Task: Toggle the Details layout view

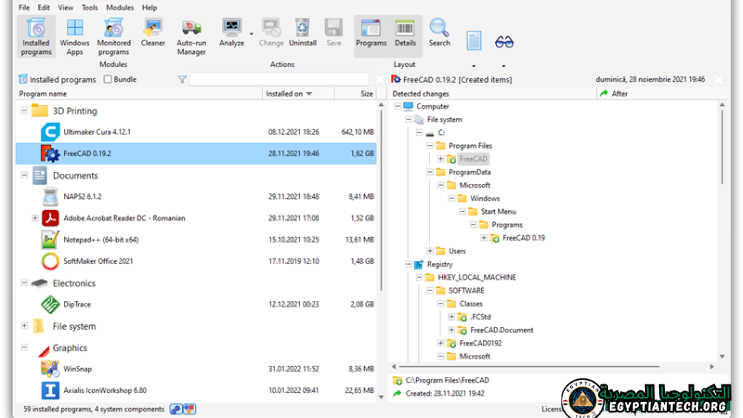Action: 405,33
